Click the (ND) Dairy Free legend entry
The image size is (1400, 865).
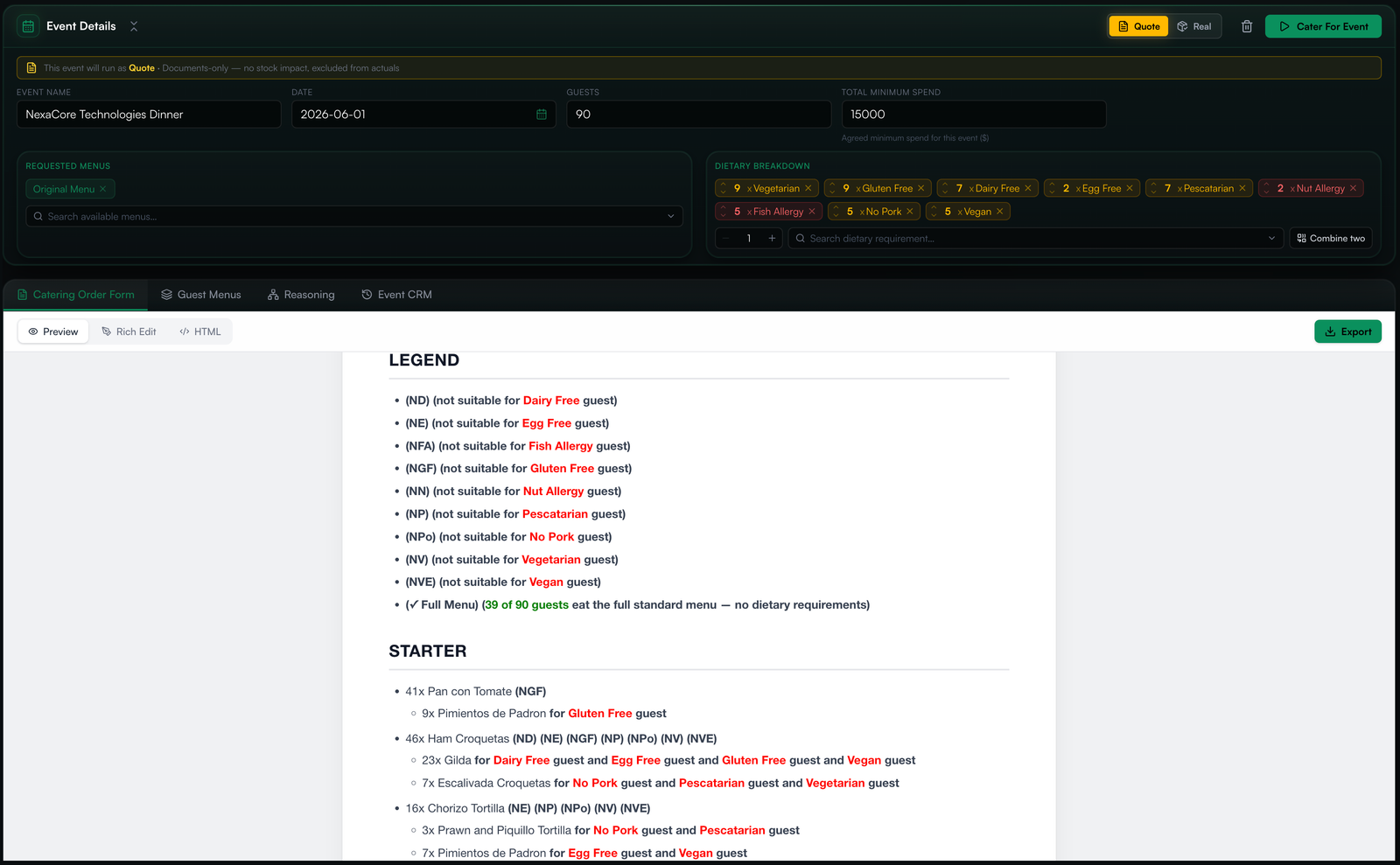(511, 401)
